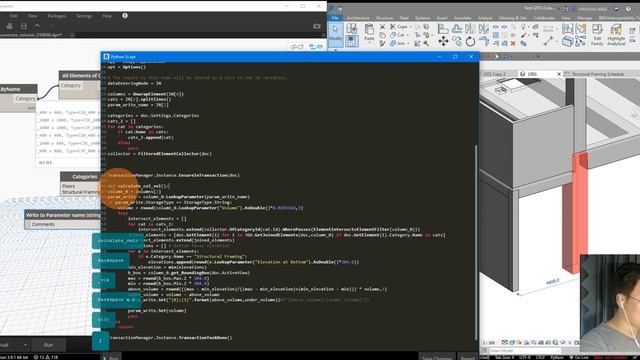640x360 pixels.
Task: Open the Structural Framing Schedule view tab
Action: pos(598,74)
